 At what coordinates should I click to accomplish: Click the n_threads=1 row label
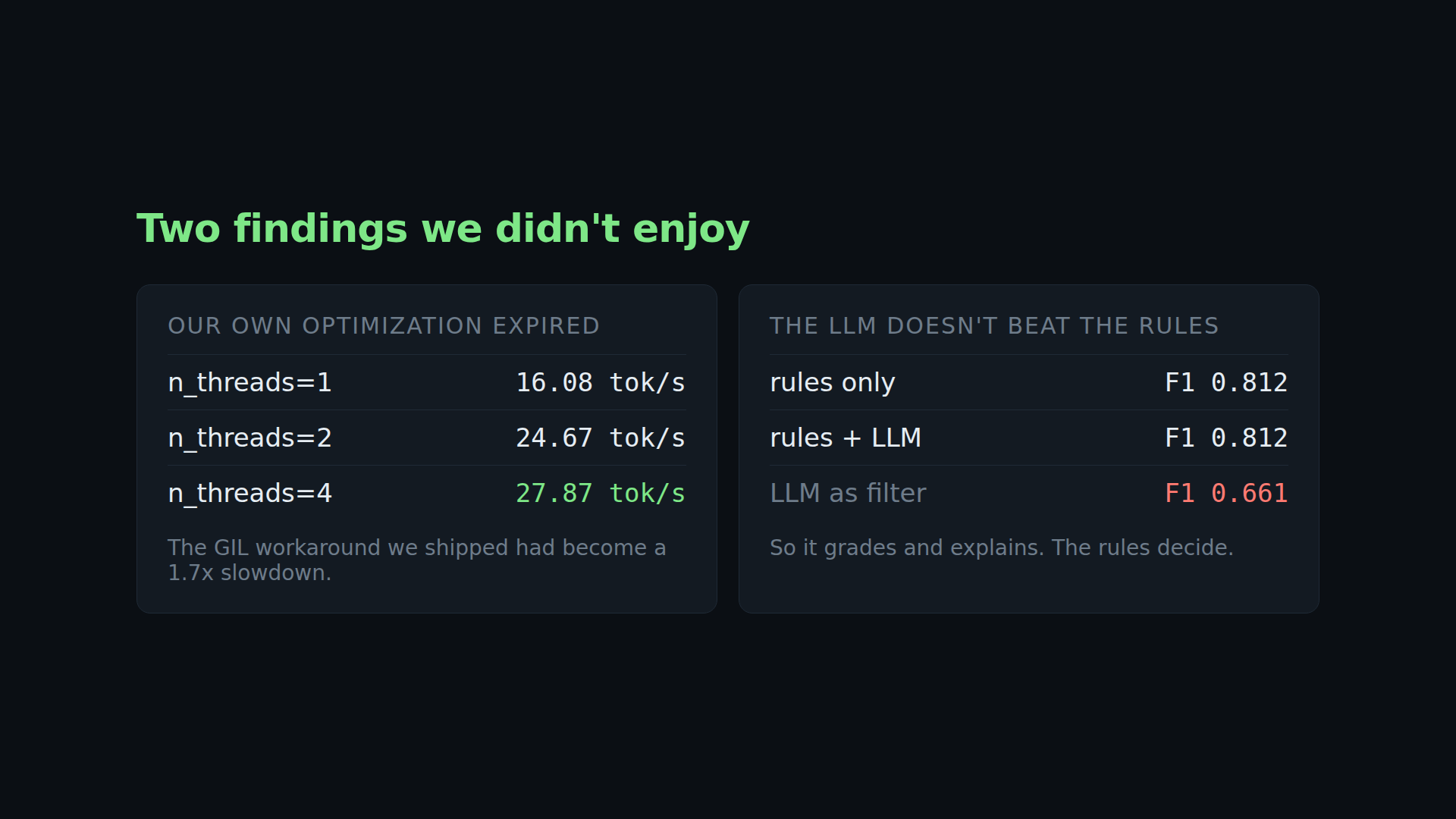(249, 382)
